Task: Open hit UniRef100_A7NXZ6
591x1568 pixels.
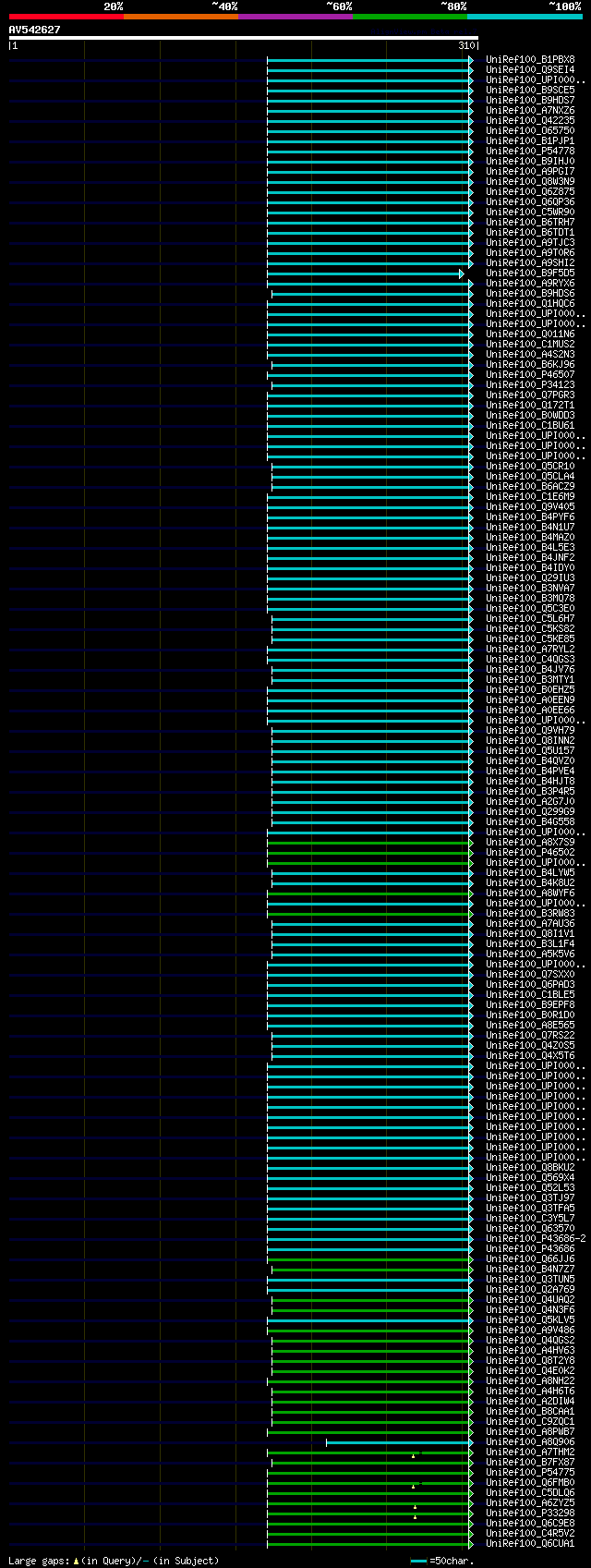Action: pos(530,110)
